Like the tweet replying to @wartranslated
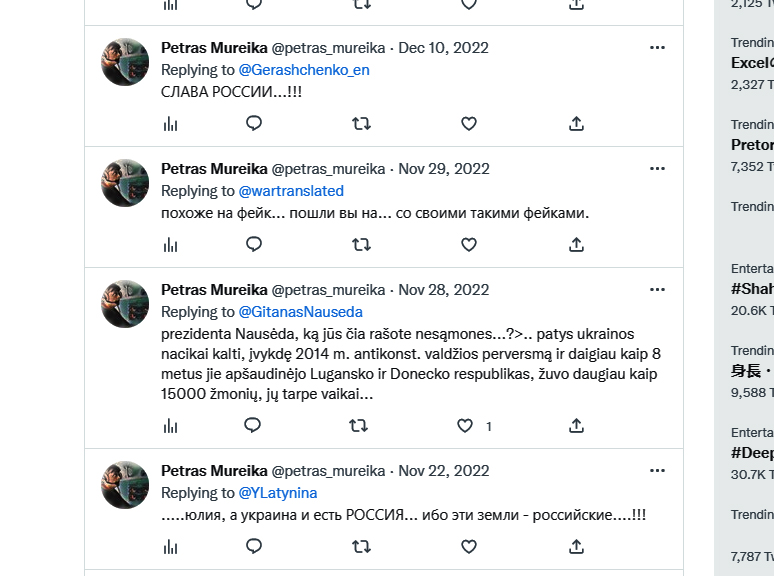This screenshot has height=576, width=774. [468, 244]
